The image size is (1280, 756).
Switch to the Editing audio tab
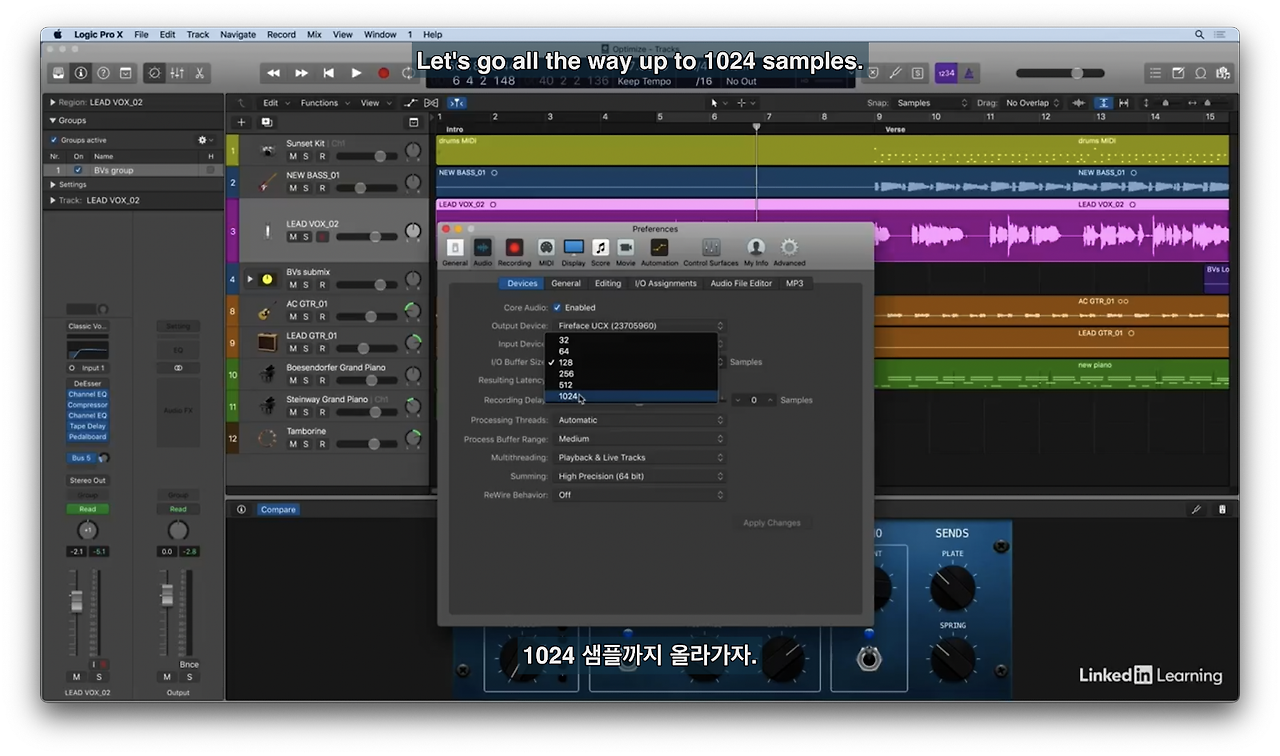pos(608,284)
